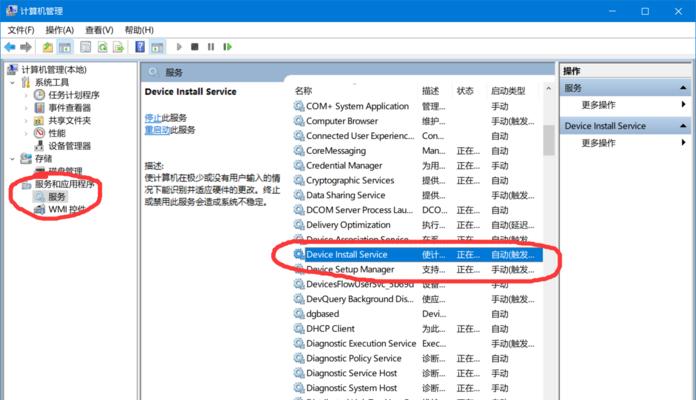This screenshot has height=400, width=696.
Task: Click the 计算机管理(本地) root icon
Action: [x=12, y=69]
